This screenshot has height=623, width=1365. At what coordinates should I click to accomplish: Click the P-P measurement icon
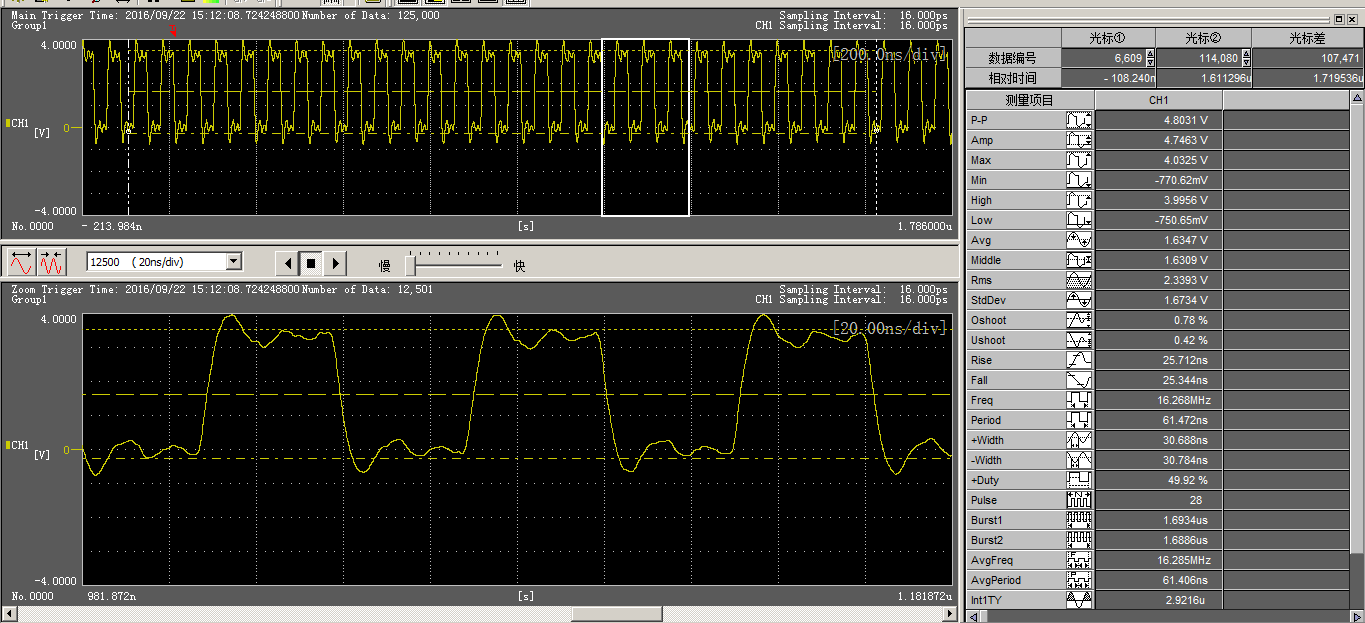1079,120
